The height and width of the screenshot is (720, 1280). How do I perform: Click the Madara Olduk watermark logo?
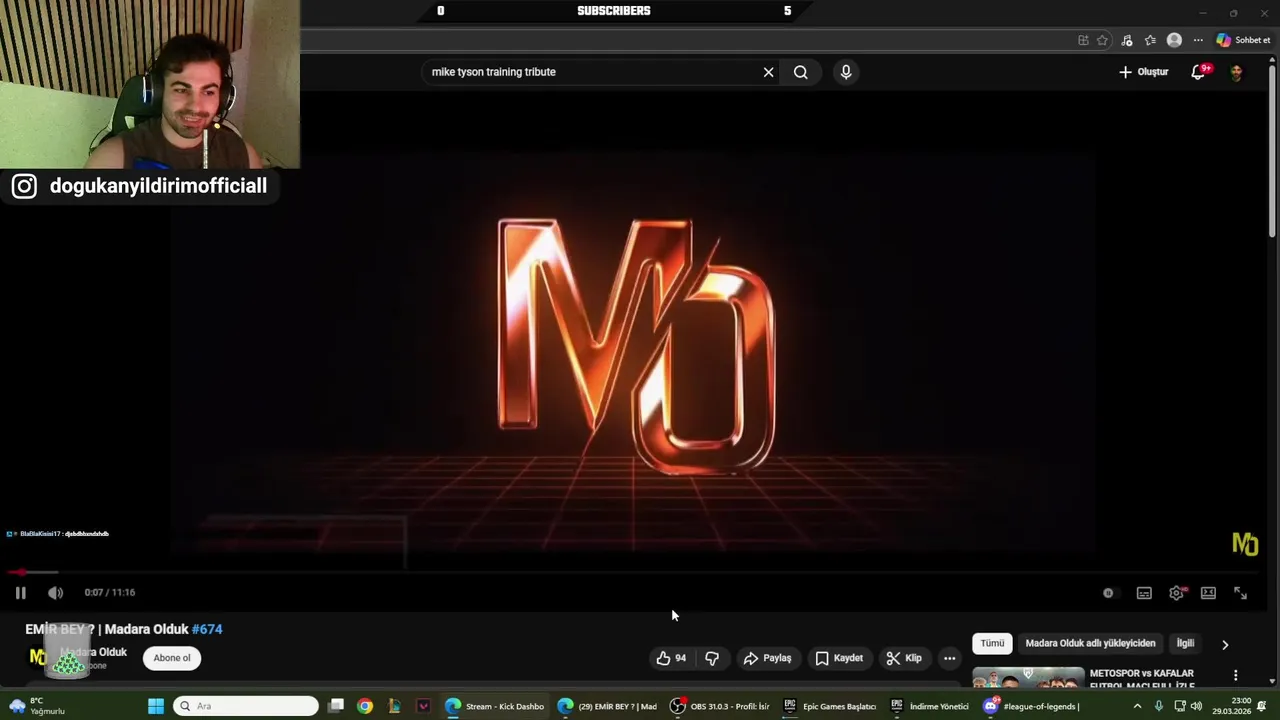pos(1245,544)
